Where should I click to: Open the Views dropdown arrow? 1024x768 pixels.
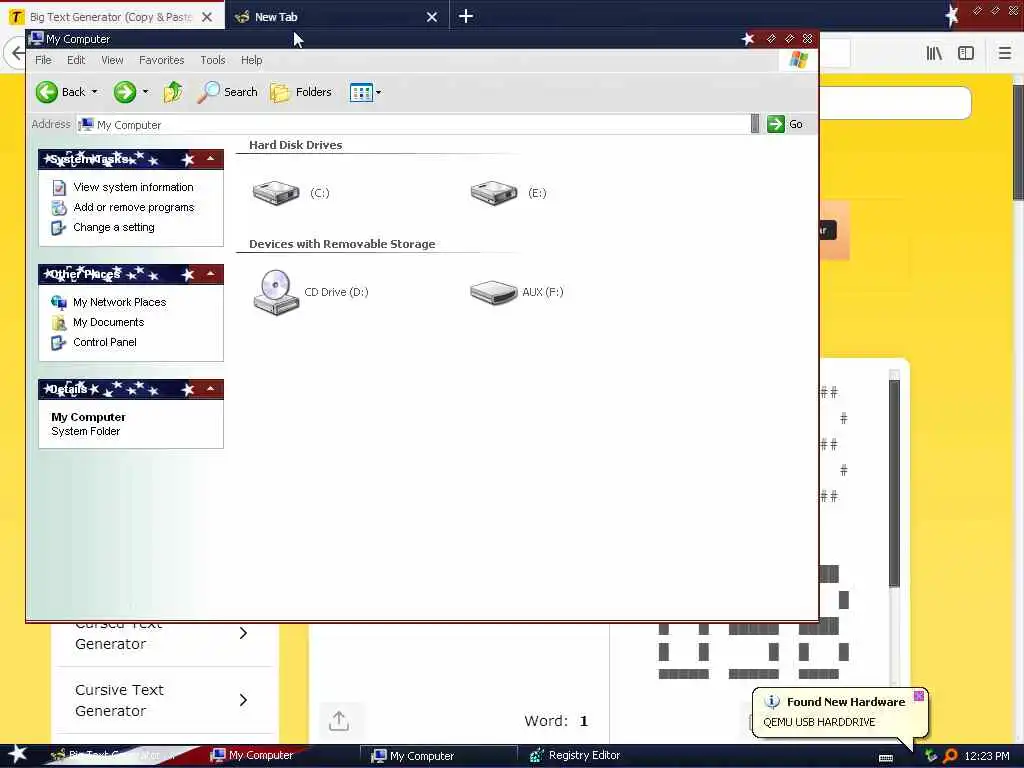pyautogui.click(x=378, y=93)
